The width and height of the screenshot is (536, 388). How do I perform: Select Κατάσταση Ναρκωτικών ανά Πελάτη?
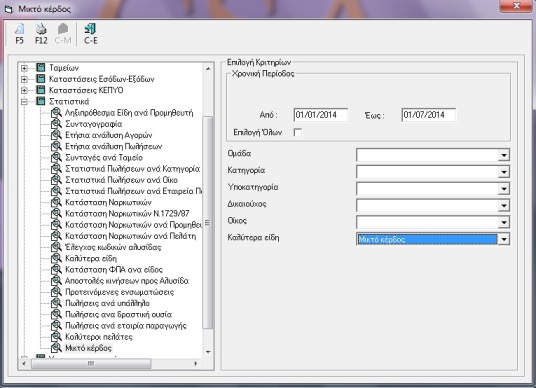point(131,236)
